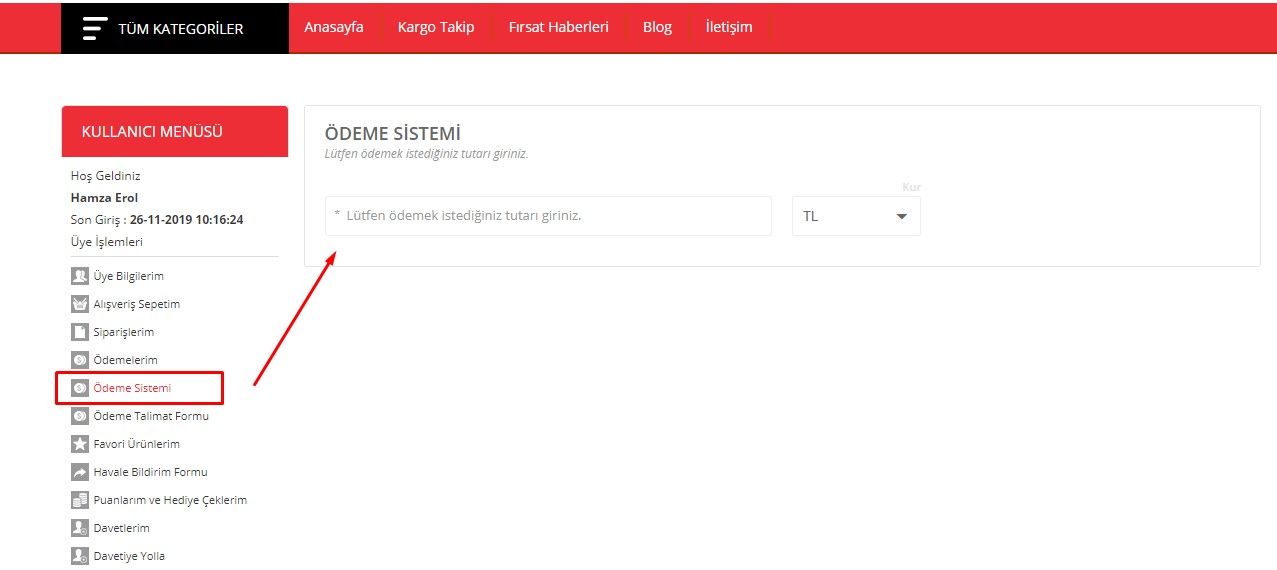Viewport: 1277px width, 570px height.
Task: Open TÜM KATEGORİLER category menu
Action: (175, 28)
